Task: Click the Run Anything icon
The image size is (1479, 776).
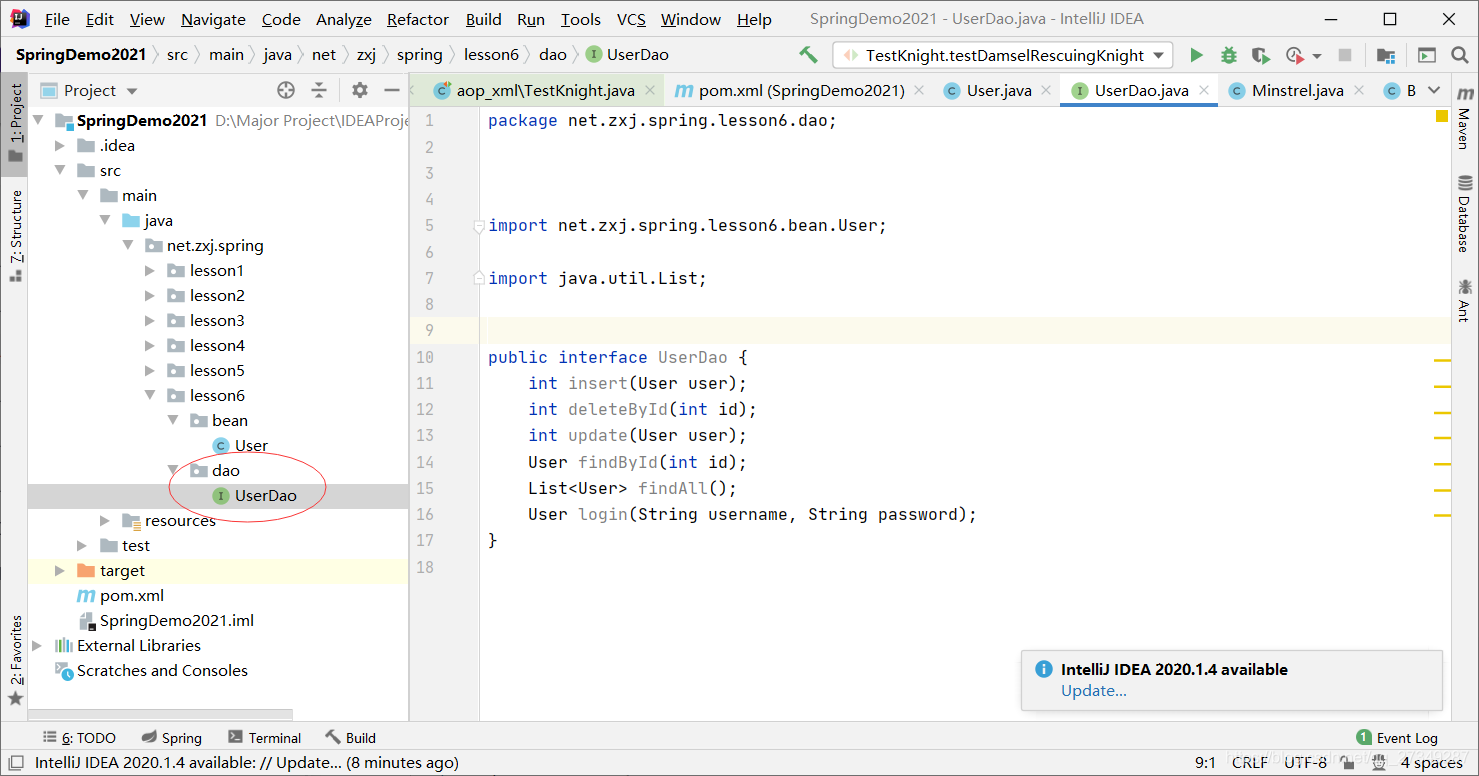Action: [1427, 55]
